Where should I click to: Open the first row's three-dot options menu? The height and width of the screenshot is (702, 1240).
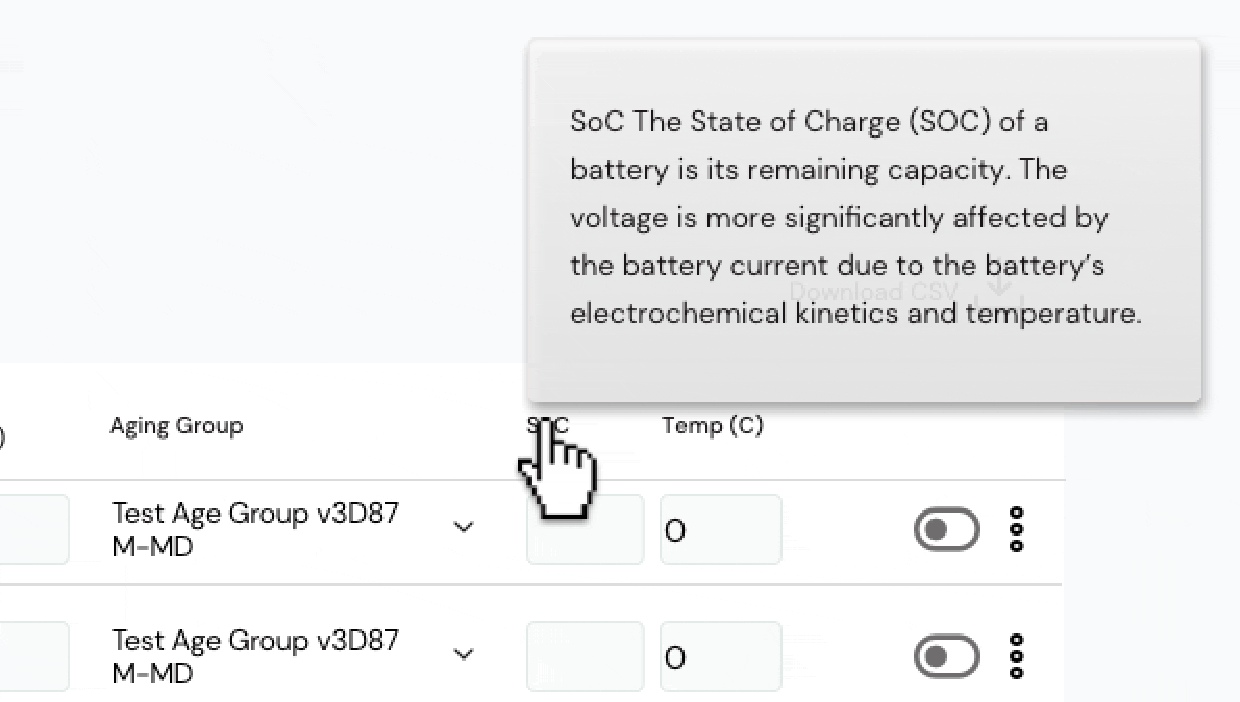click(1017, 530)
